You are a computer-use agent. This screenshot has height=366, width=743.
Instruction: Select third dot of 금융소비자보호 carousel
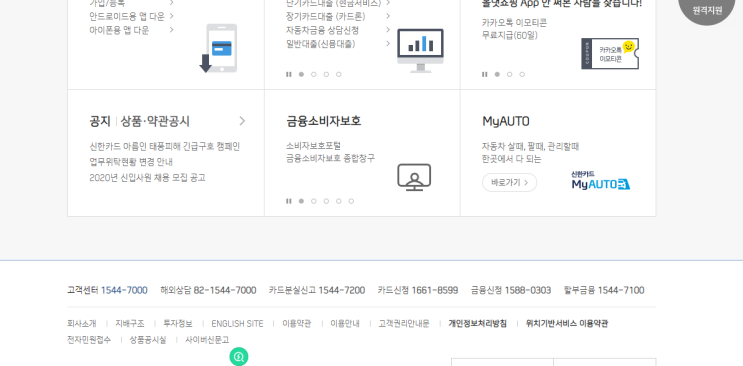[x=326, y=201]
